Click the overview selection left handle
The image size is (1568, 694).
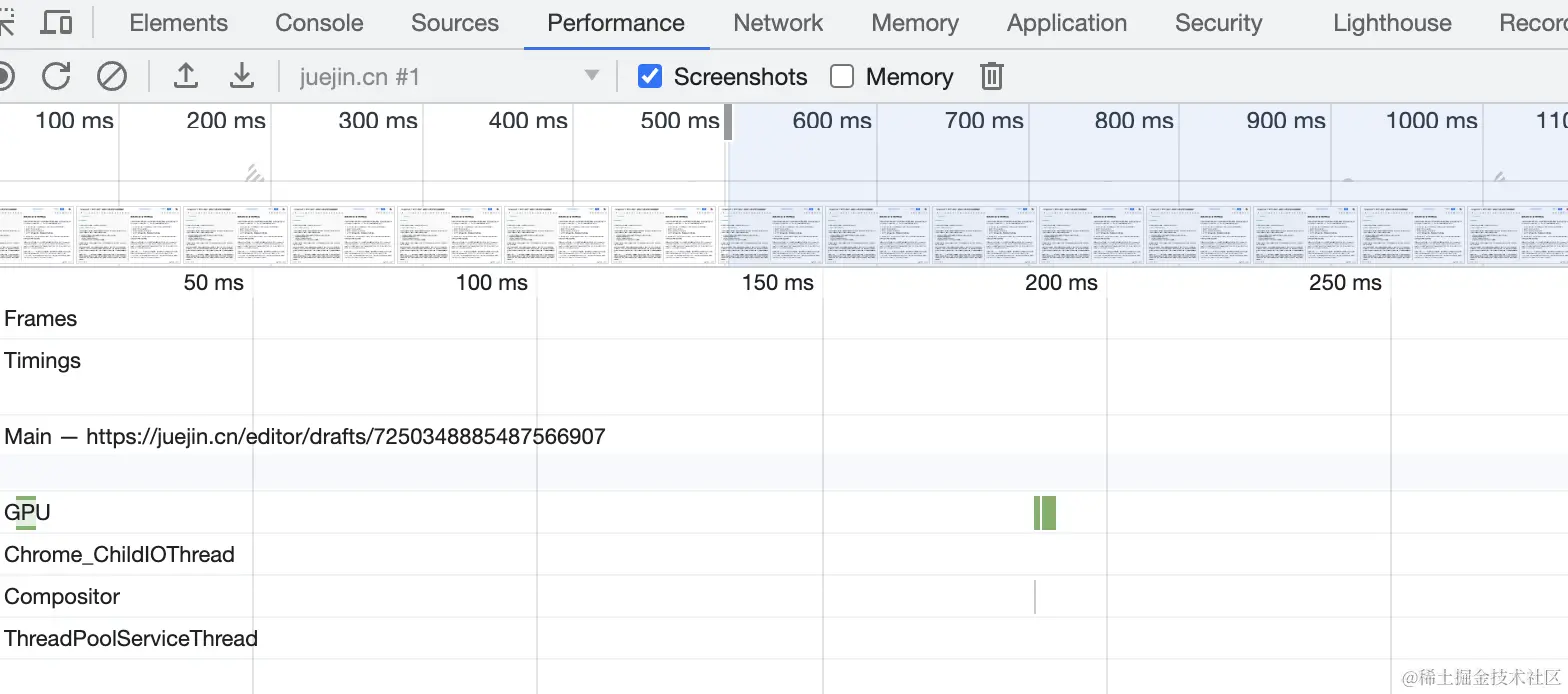[x=728, y=123]
